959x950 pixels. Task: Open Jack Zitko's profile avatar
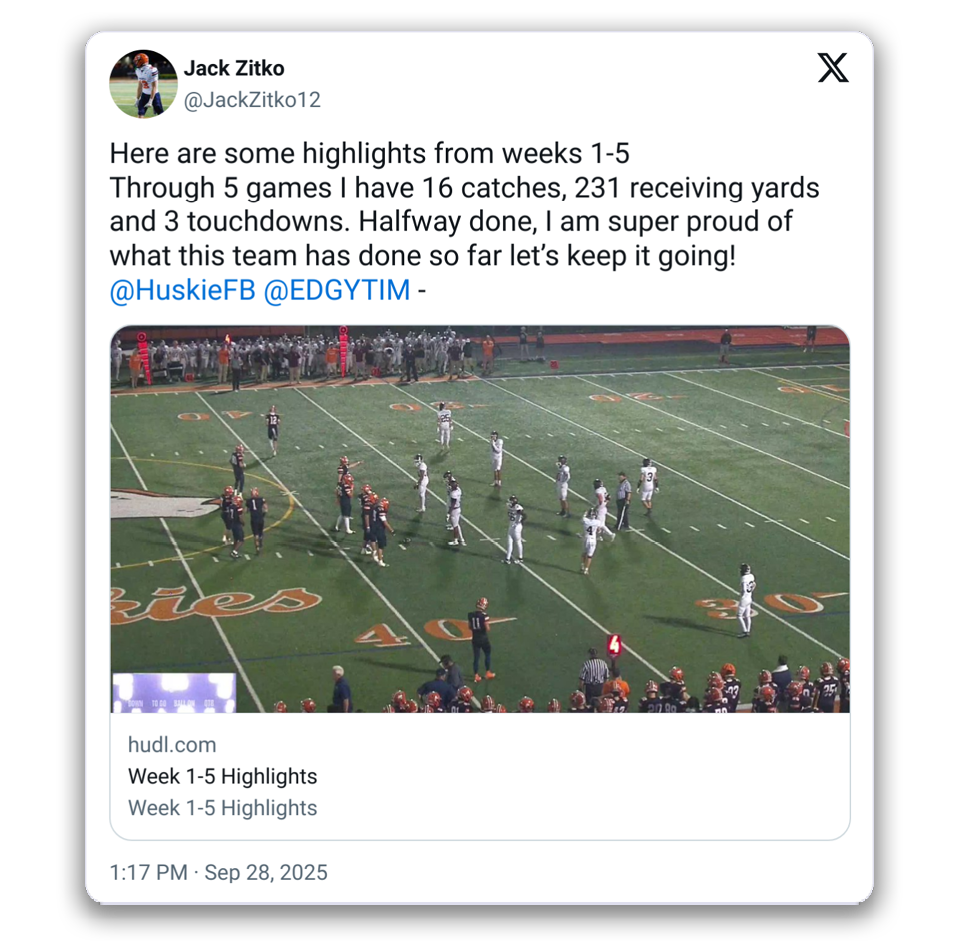pyautogui.click(x=143, y=84)
